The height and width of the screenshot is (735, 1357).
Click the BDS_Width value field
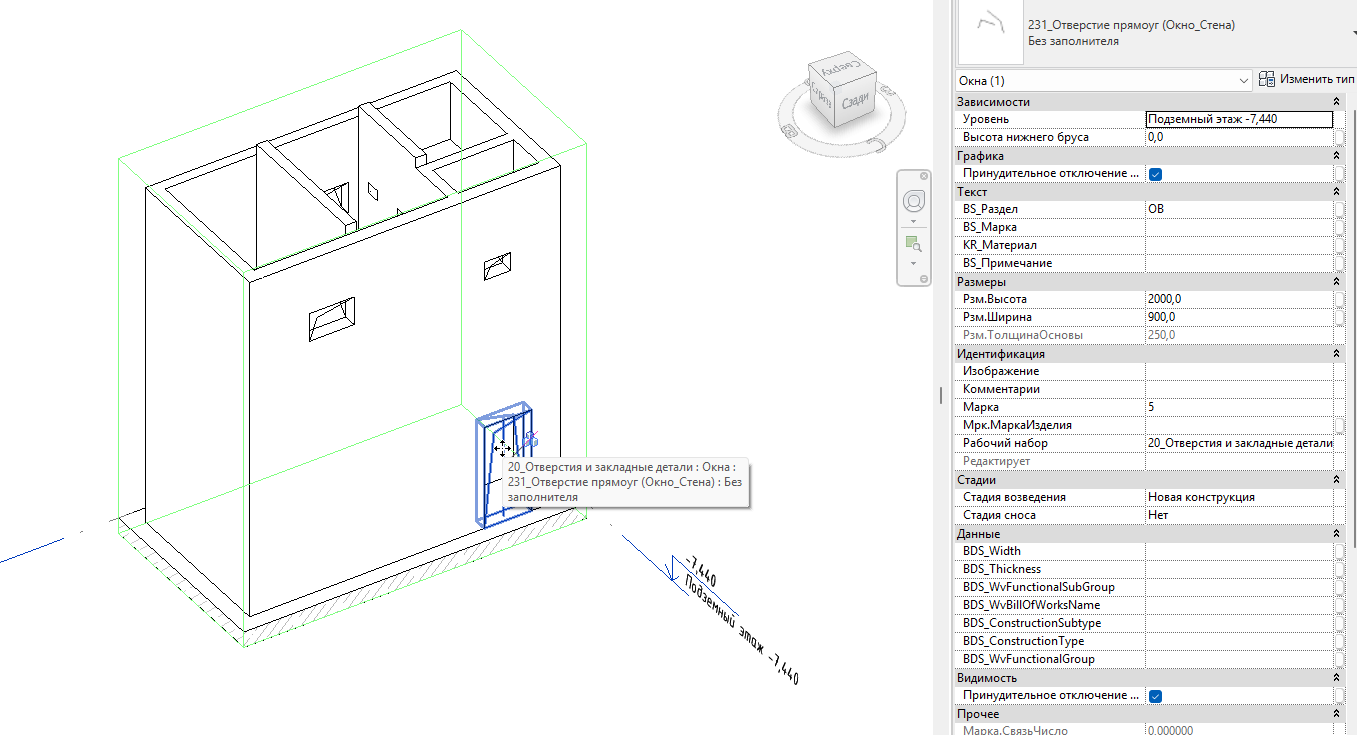pyautogui.click(x=1239, y=551)
